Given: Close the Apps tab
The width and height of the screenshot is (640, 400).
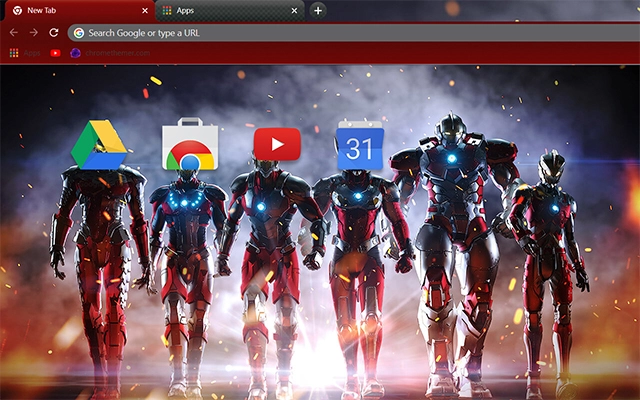Looking at the screenshot, I should point(294,11).
